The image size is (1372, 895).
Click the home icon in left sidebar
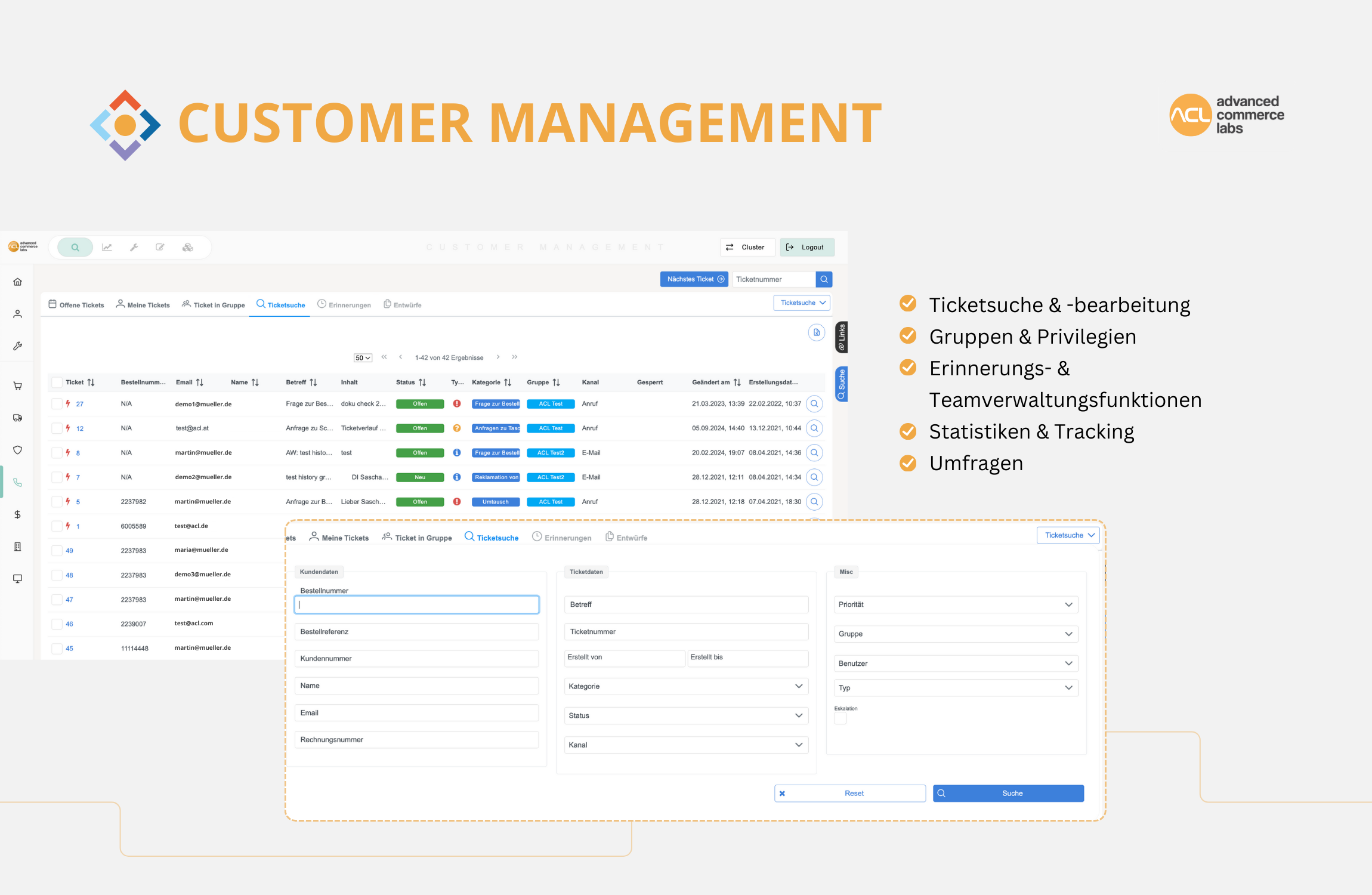(18, 282)
